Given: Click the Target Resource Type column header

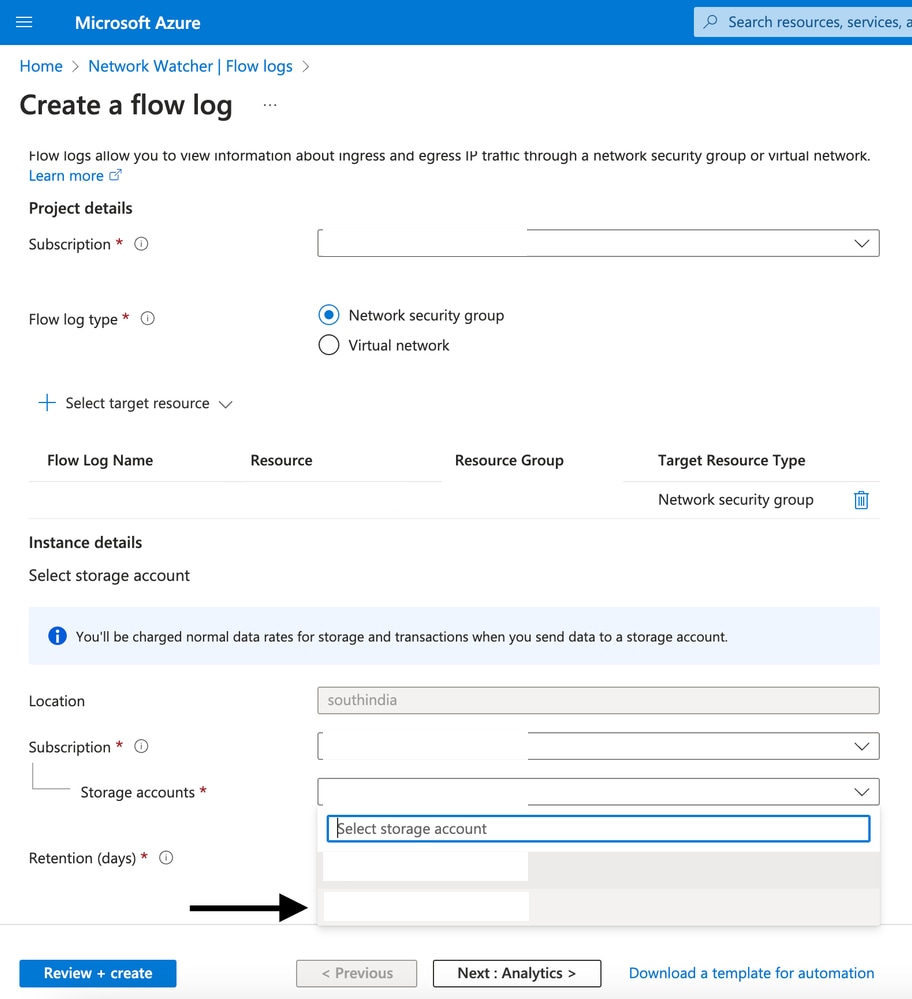Looking at the screenshot, I should click(732, 460).
